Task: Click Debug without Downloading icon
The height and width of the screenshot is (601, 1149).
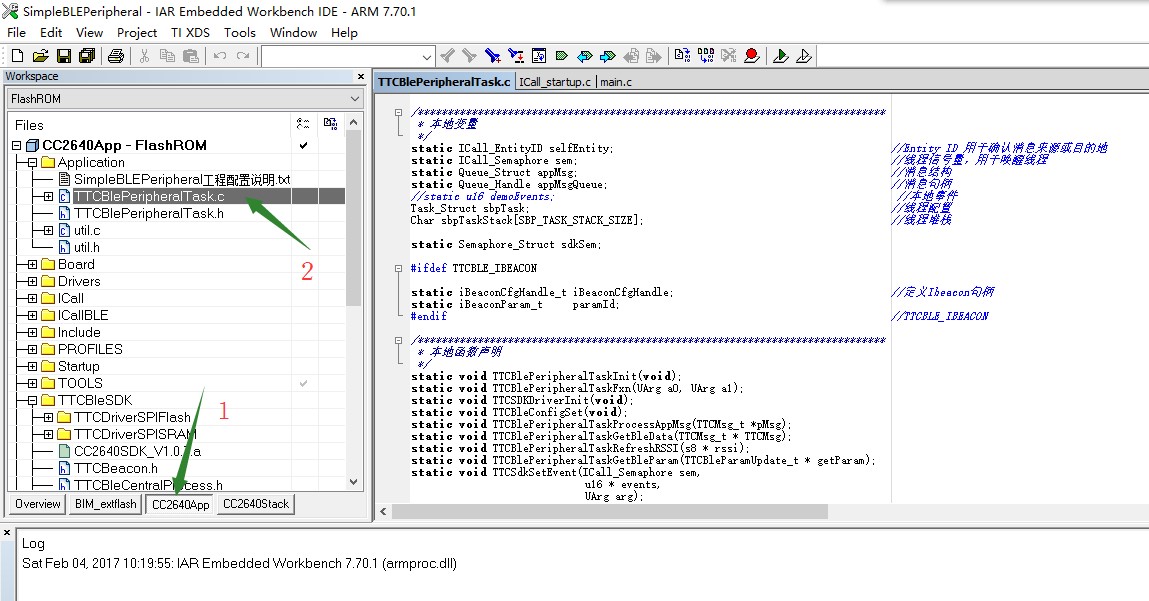Action: (x=804, y=56)
